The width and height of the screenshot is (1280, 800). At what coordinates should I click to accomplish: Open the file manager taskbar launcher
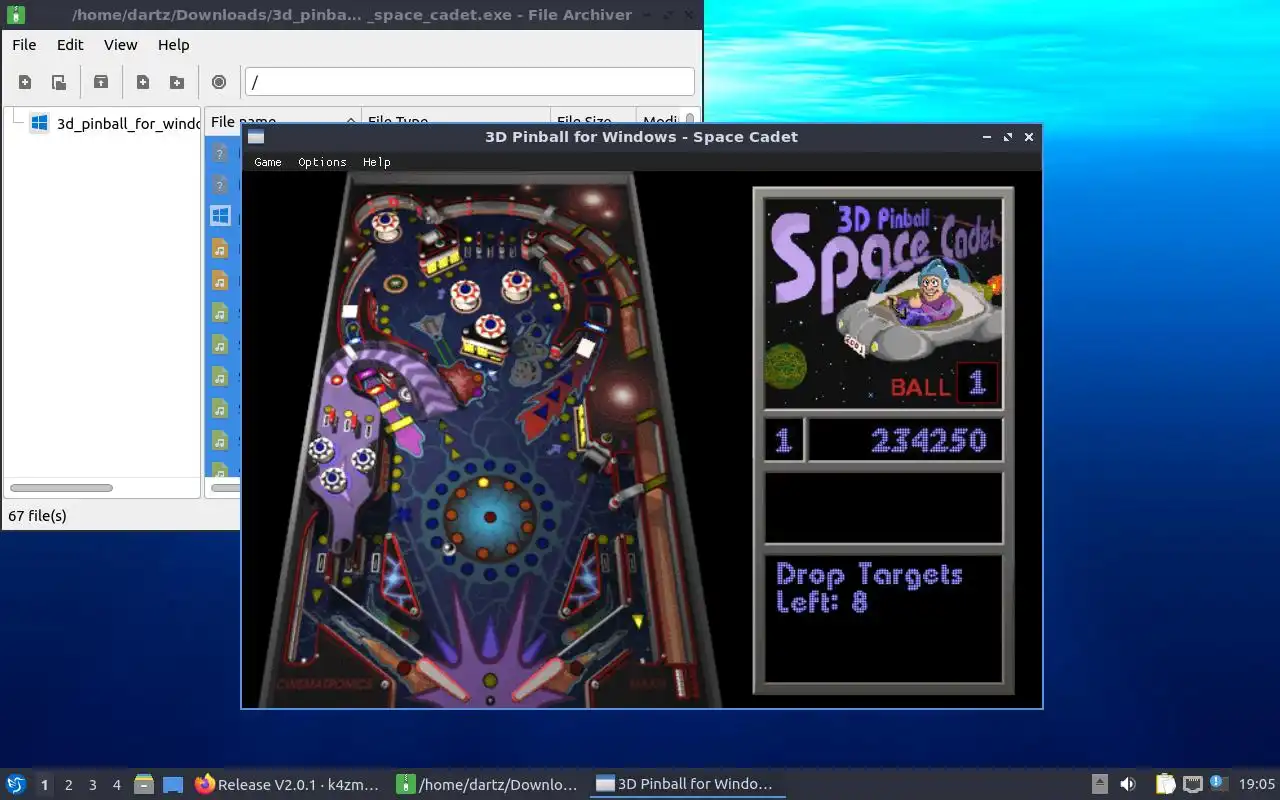pyautogui.click(x=144, y=784)
